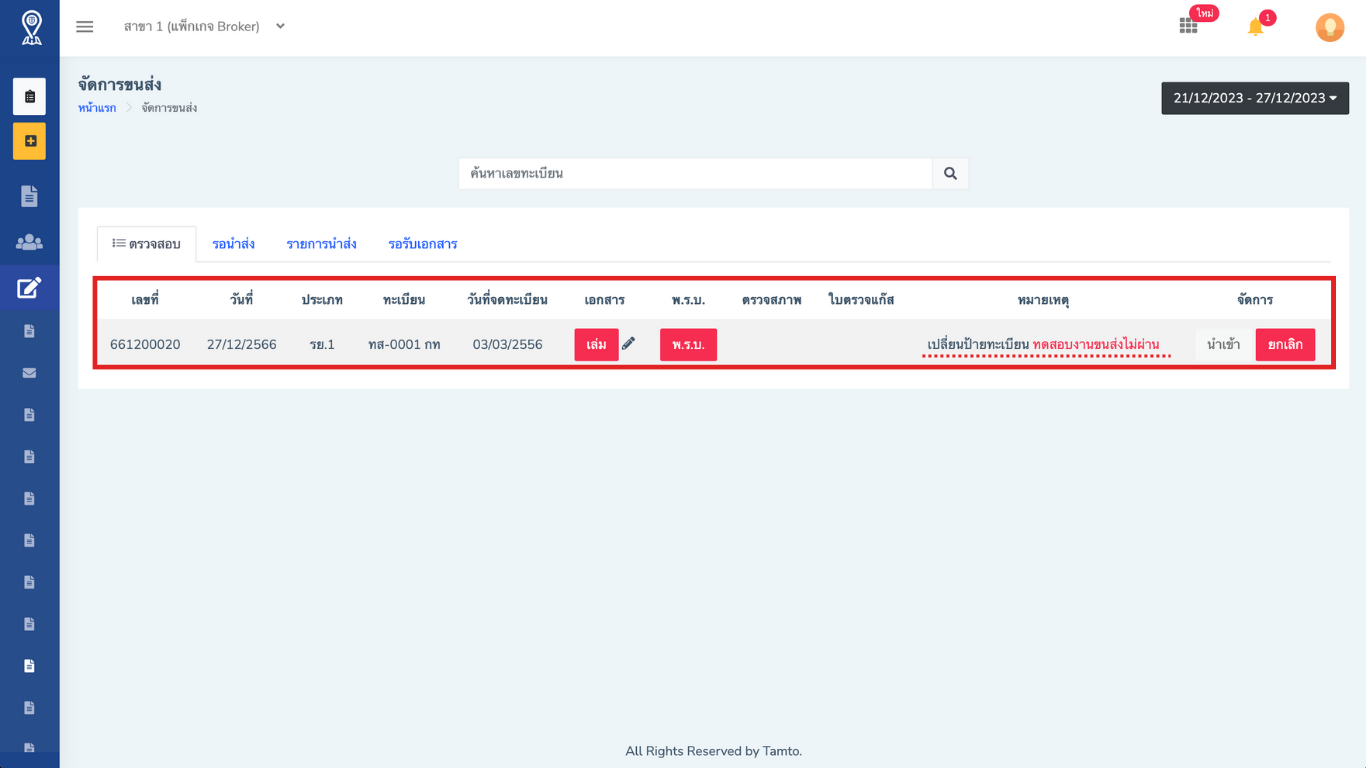Click the orange user avatar

click(1329, 27)
